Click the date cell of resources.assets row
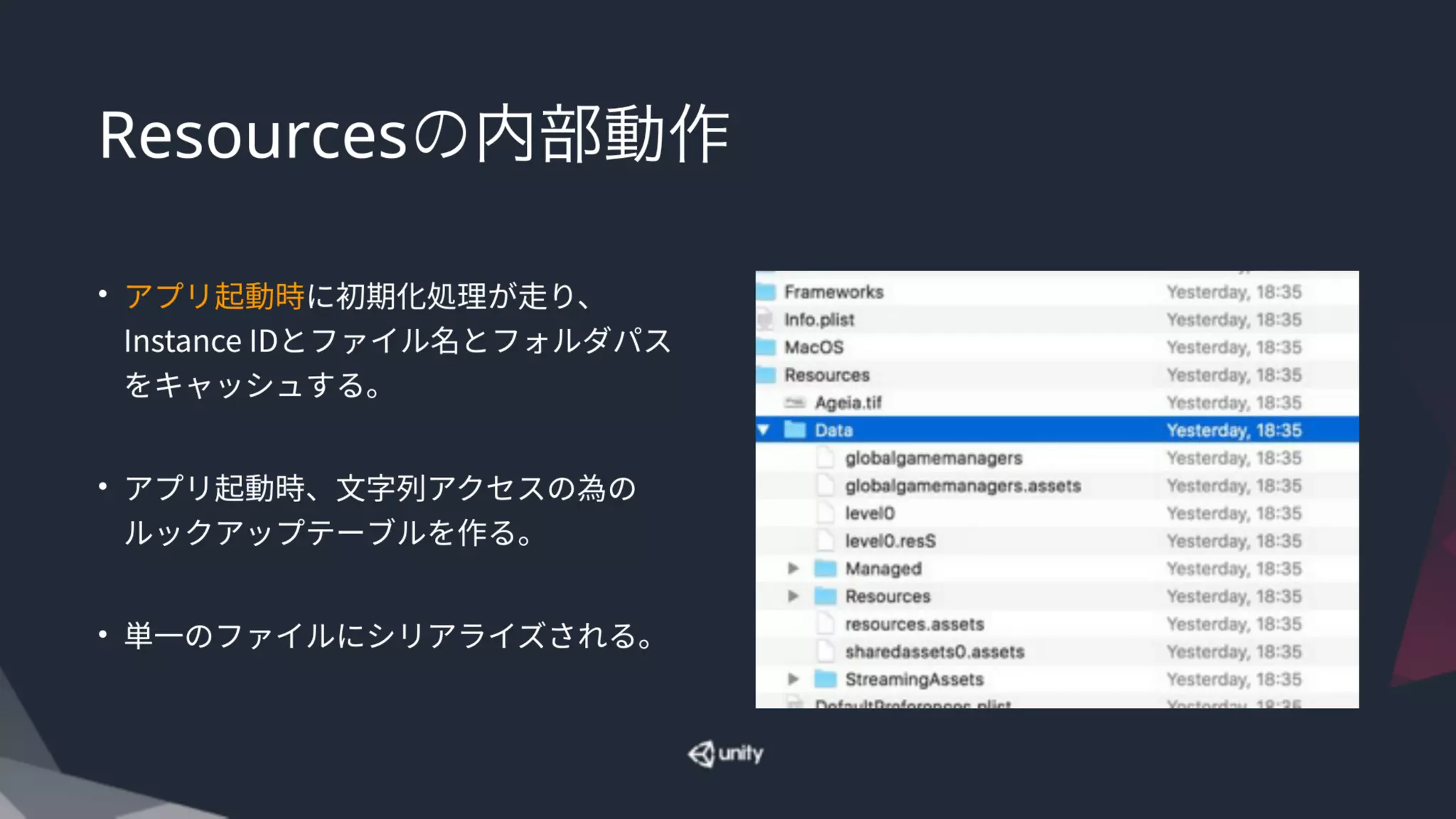Viewport: 1456px width, 819px height. tap(1234, 624)
